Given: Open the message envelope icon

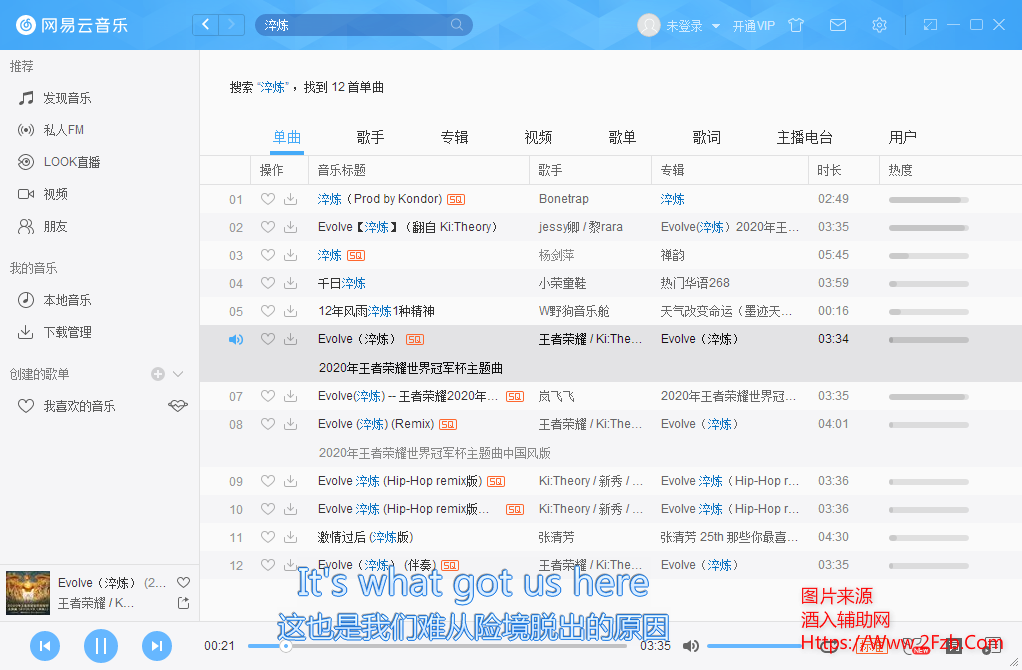Looking at the screenshot, I should (838, 25).
